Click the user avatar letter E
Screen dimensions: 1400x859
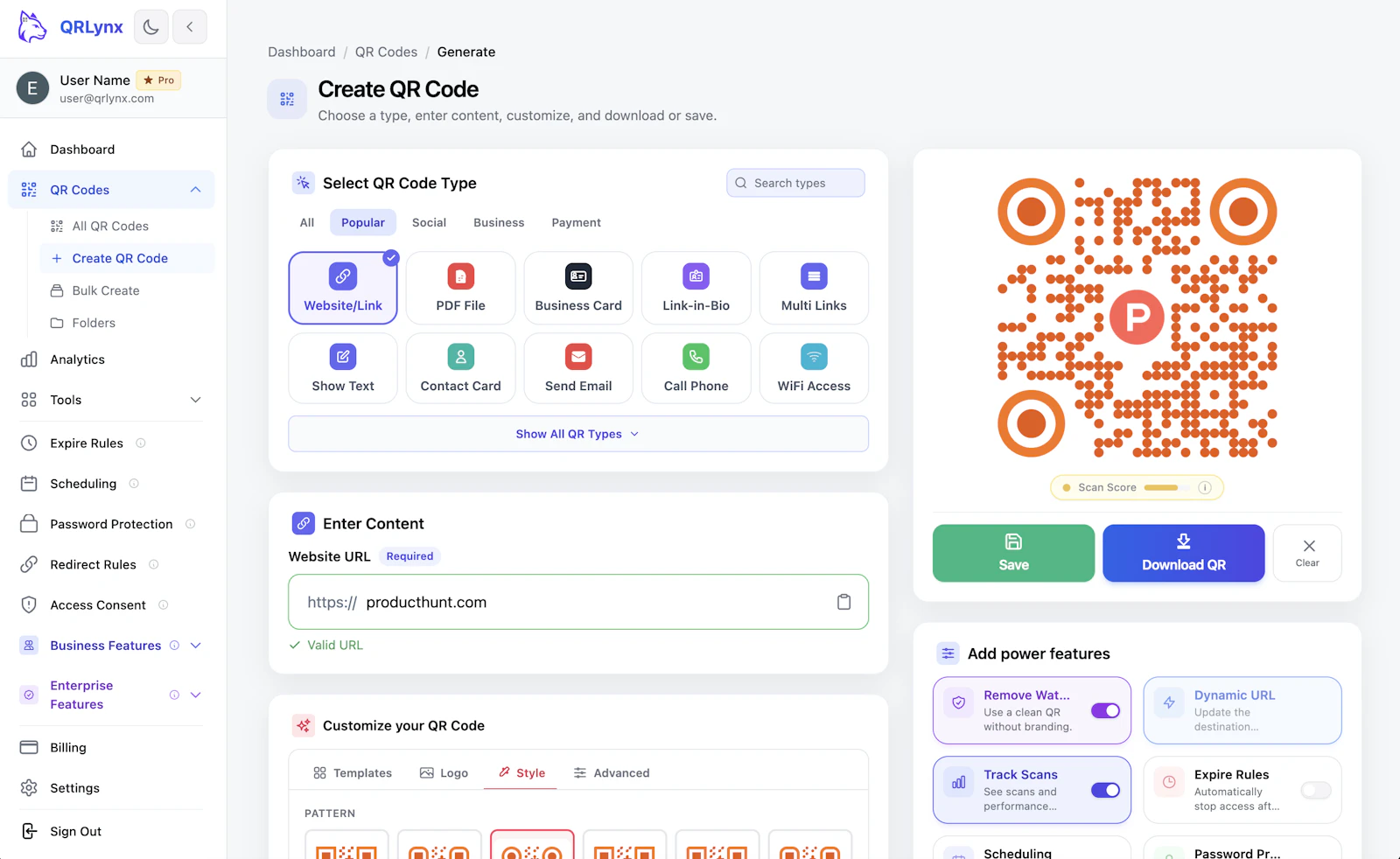tap(32, 88)
